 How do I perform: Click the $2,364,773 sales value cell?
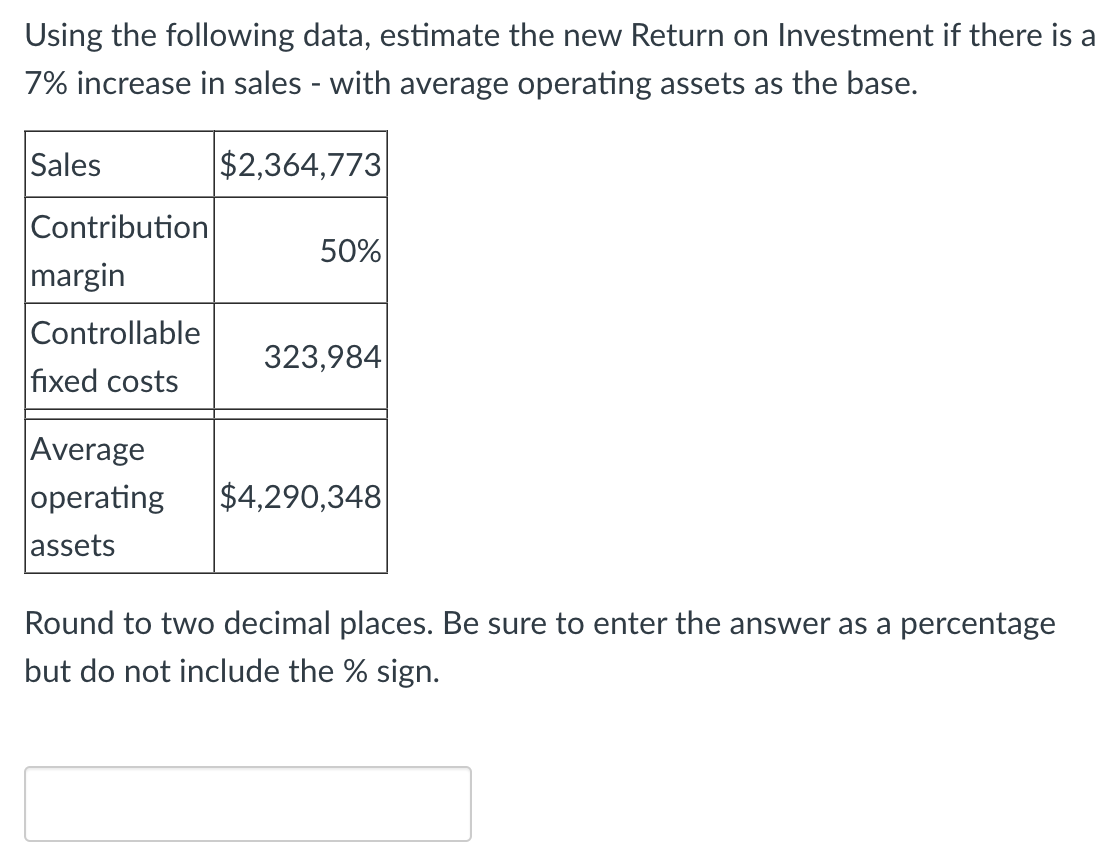coord(300,164)
